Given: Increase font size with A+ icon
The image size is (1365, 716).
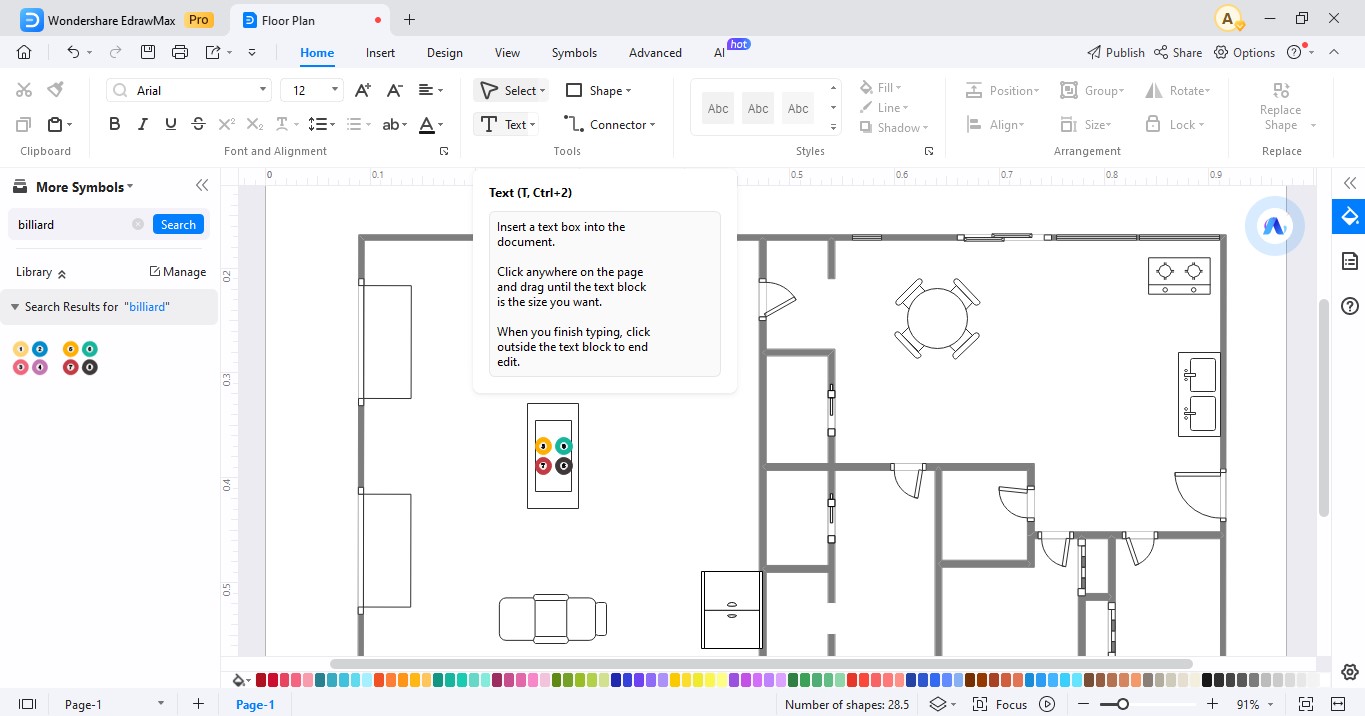Looking at the screenshot, I should coord(363,90).
